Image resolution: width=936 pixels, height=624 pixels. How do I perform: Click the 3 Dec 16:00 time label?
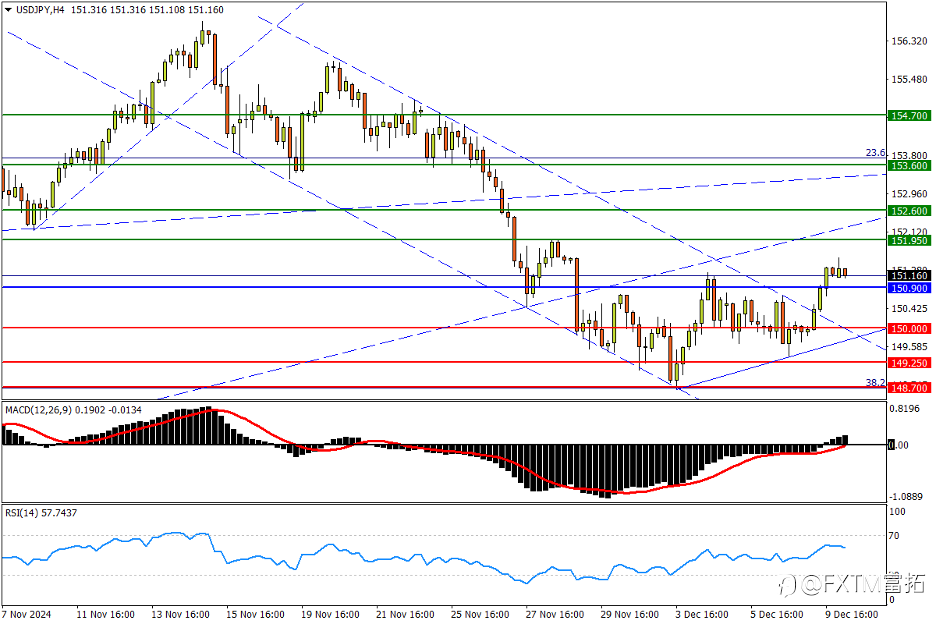click(702, 614)
